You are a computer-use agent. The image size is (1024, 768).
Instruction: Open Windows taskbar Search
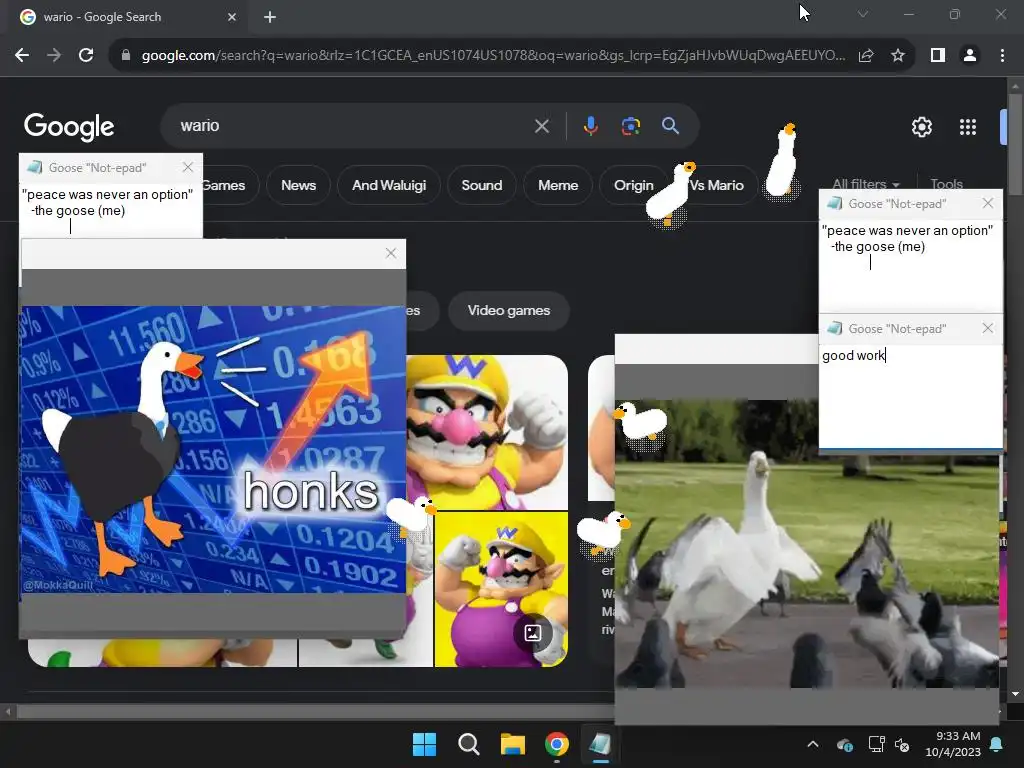click(x=468, y=744)
